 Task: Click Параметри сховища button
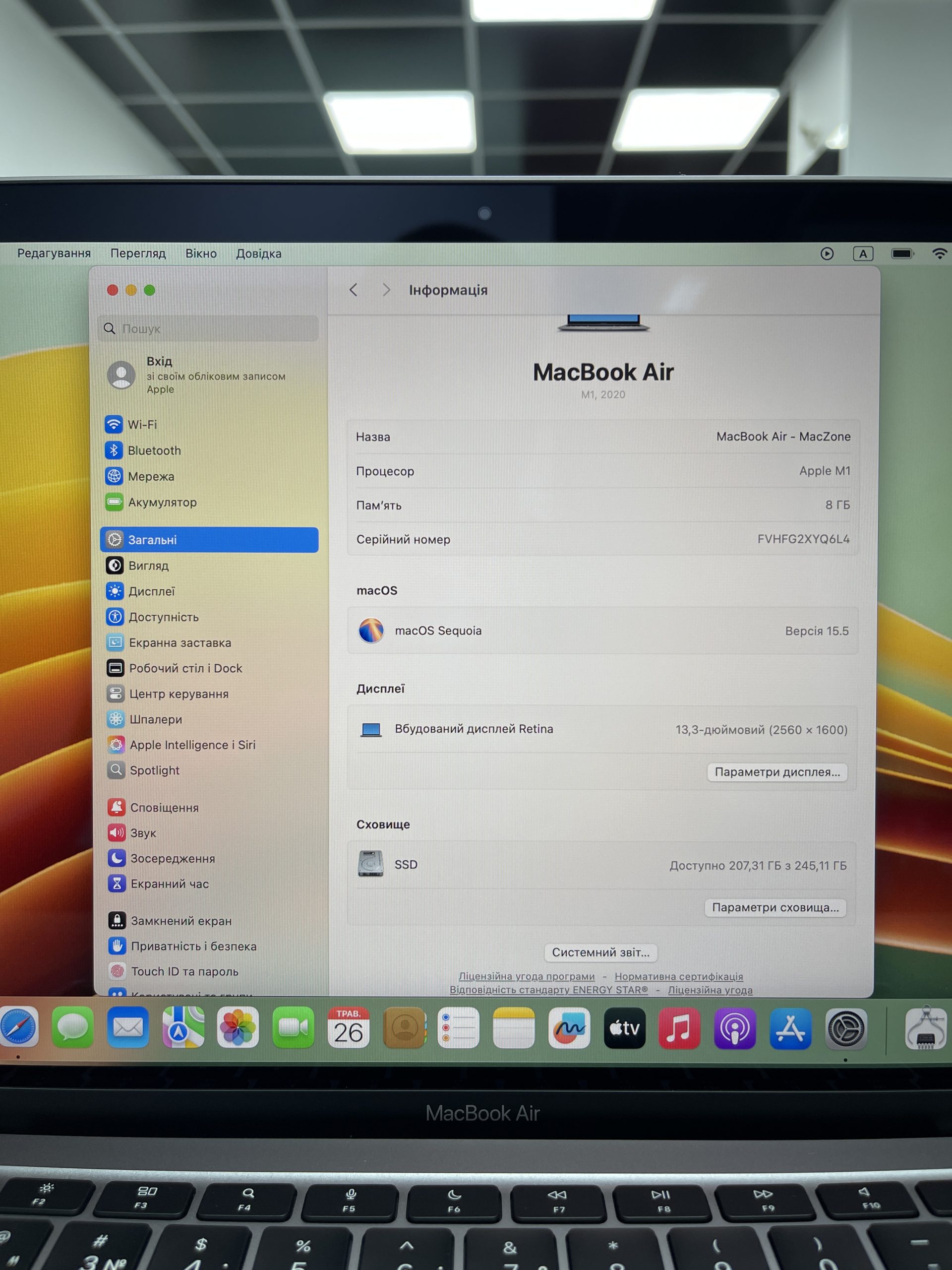775,907
